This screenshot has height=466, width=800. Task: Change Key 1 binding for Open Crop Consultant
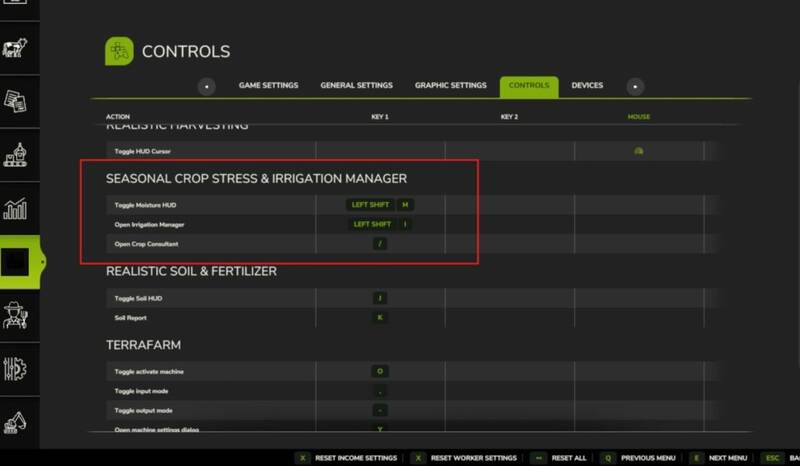pos(380,244)
